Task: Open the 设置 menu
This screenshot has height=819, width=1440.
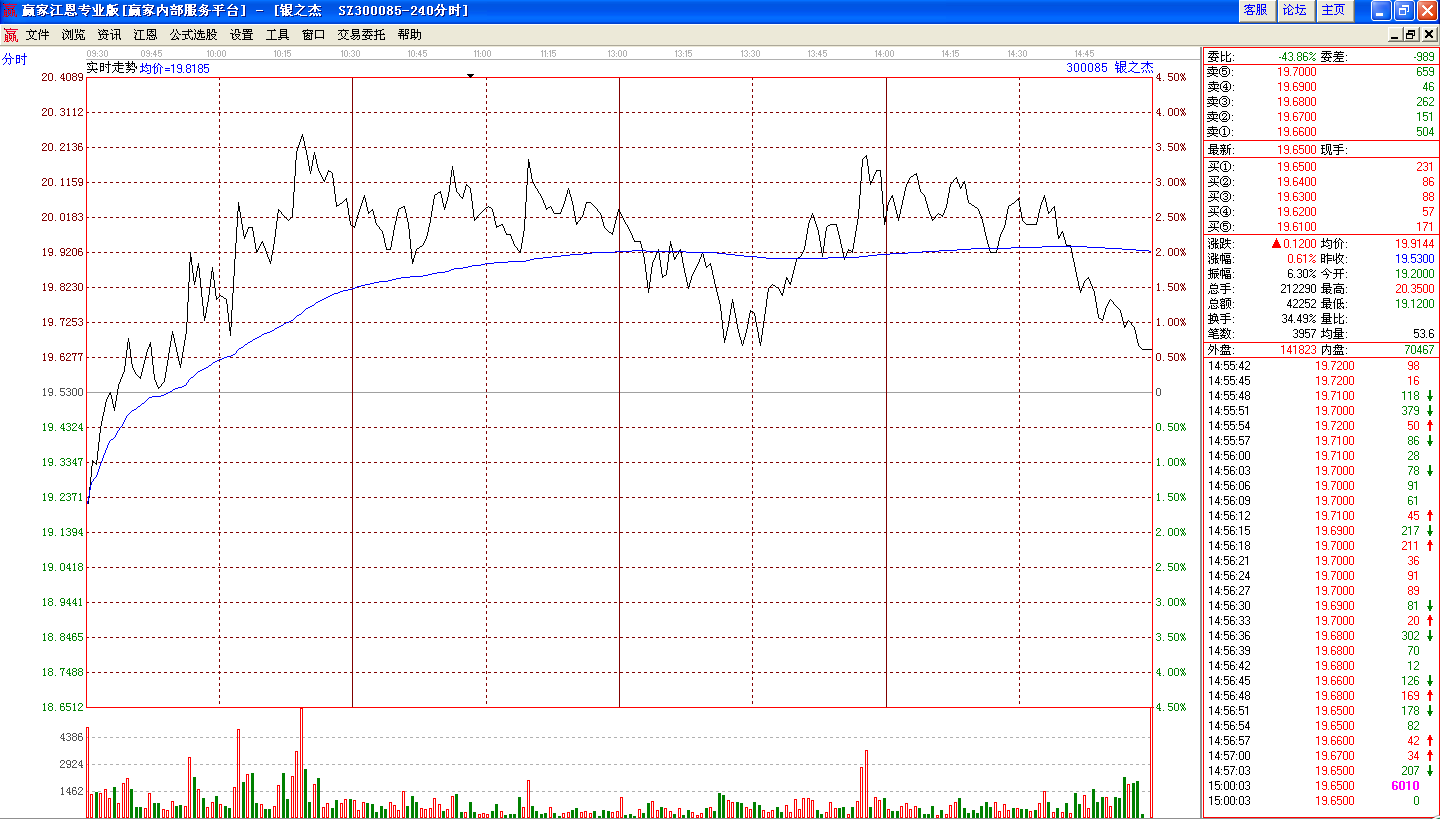Action: point(241,34)
